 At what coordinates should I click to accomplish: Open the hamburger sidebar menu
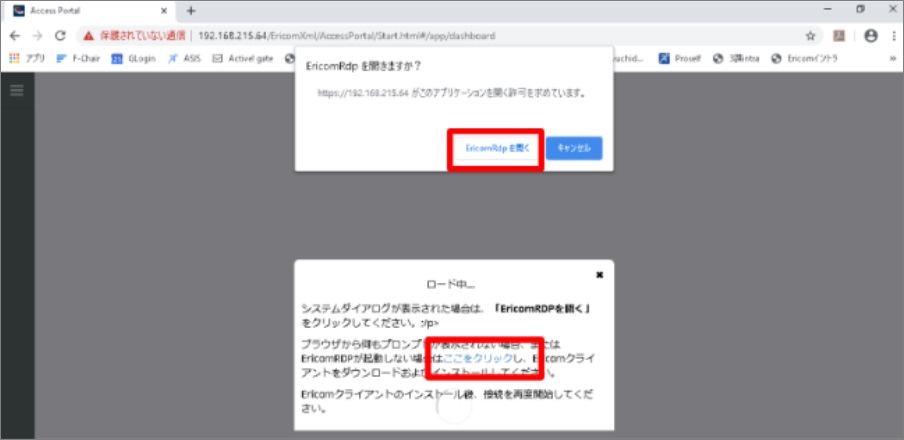click(x=16, y=90)
